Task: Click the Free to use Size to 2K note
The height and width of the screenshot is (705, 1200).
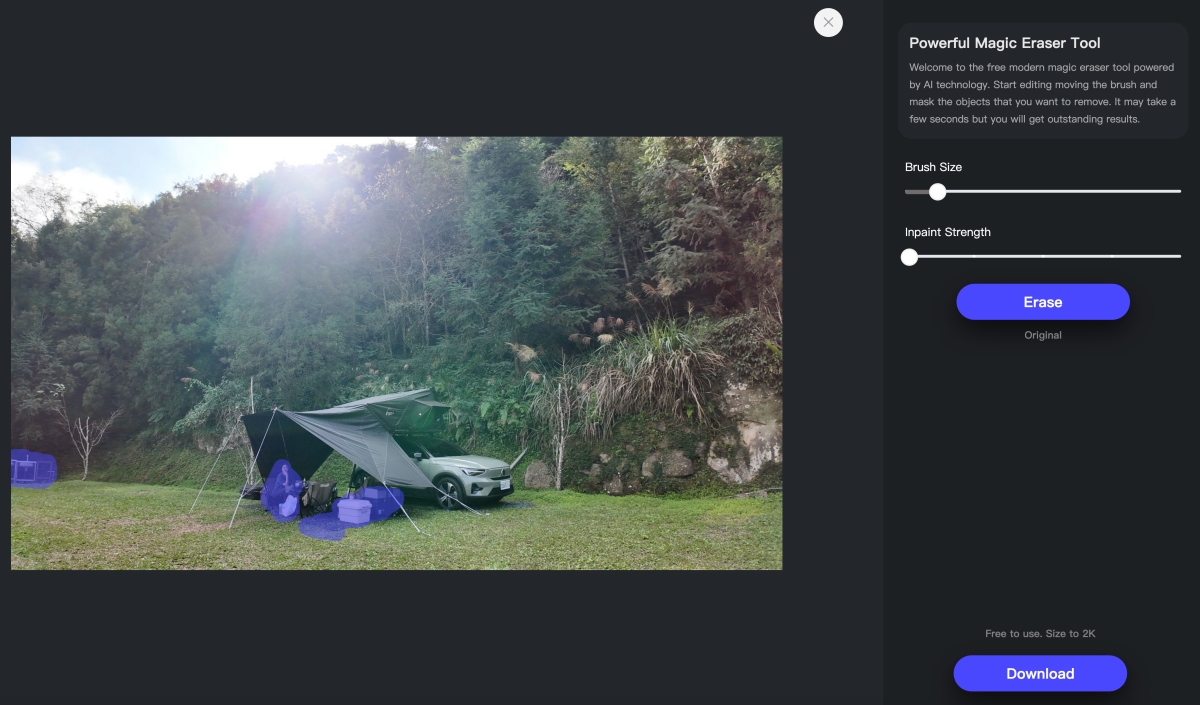Action: (x=1040, y=634)
